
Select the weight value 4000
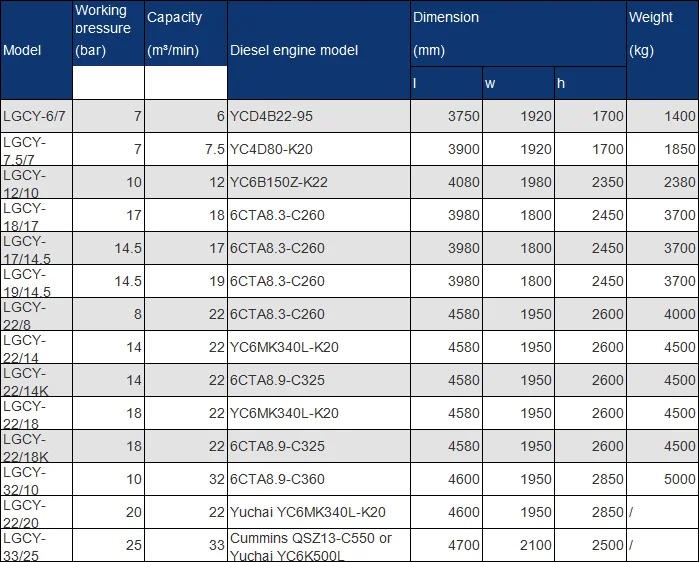click(680, 314)
